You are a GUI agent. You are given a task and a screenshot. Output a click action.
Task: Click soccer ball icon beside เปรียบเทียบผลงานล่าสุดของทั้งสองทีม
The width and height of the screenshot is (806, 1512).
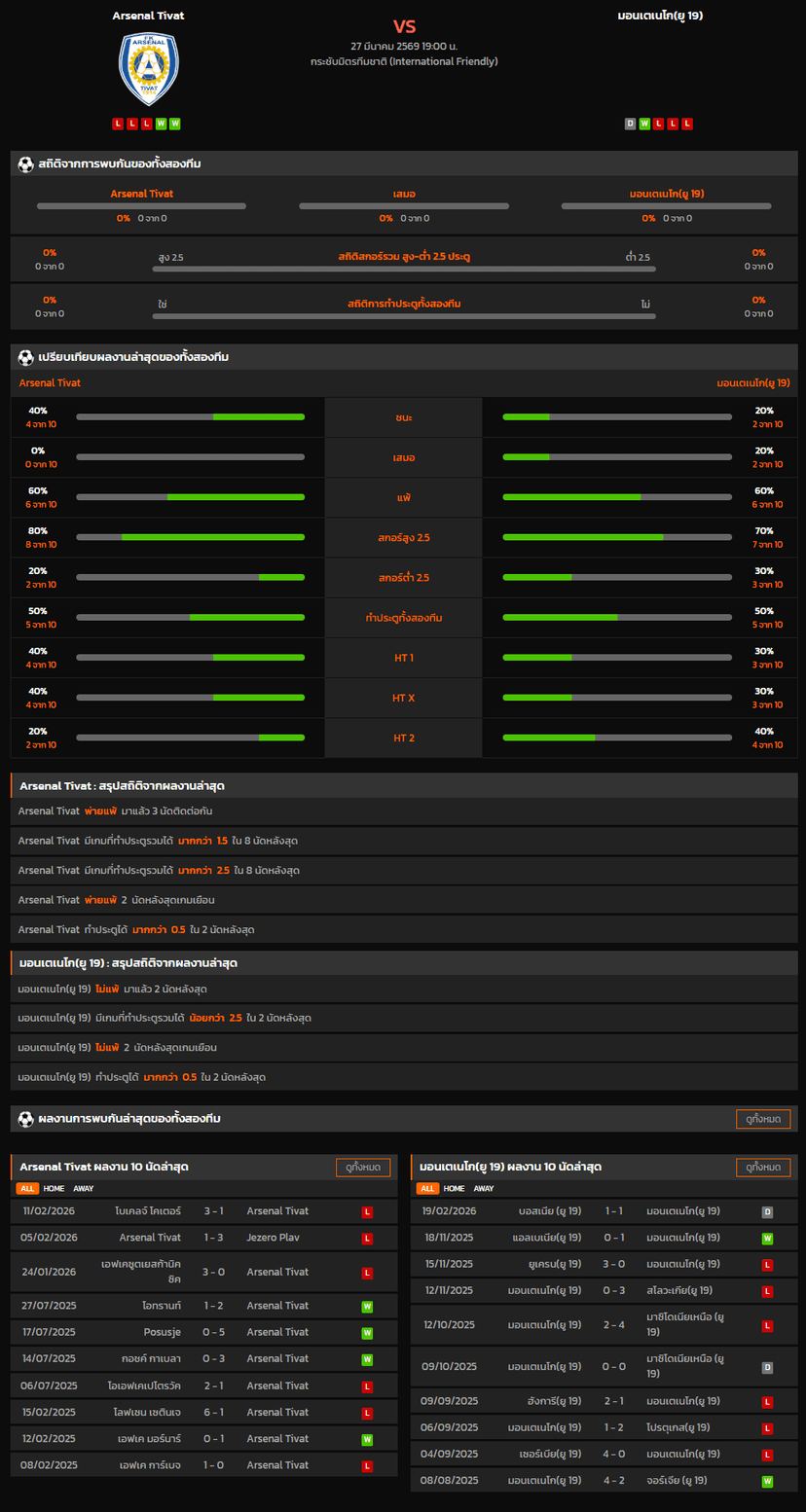pos(26,357)
